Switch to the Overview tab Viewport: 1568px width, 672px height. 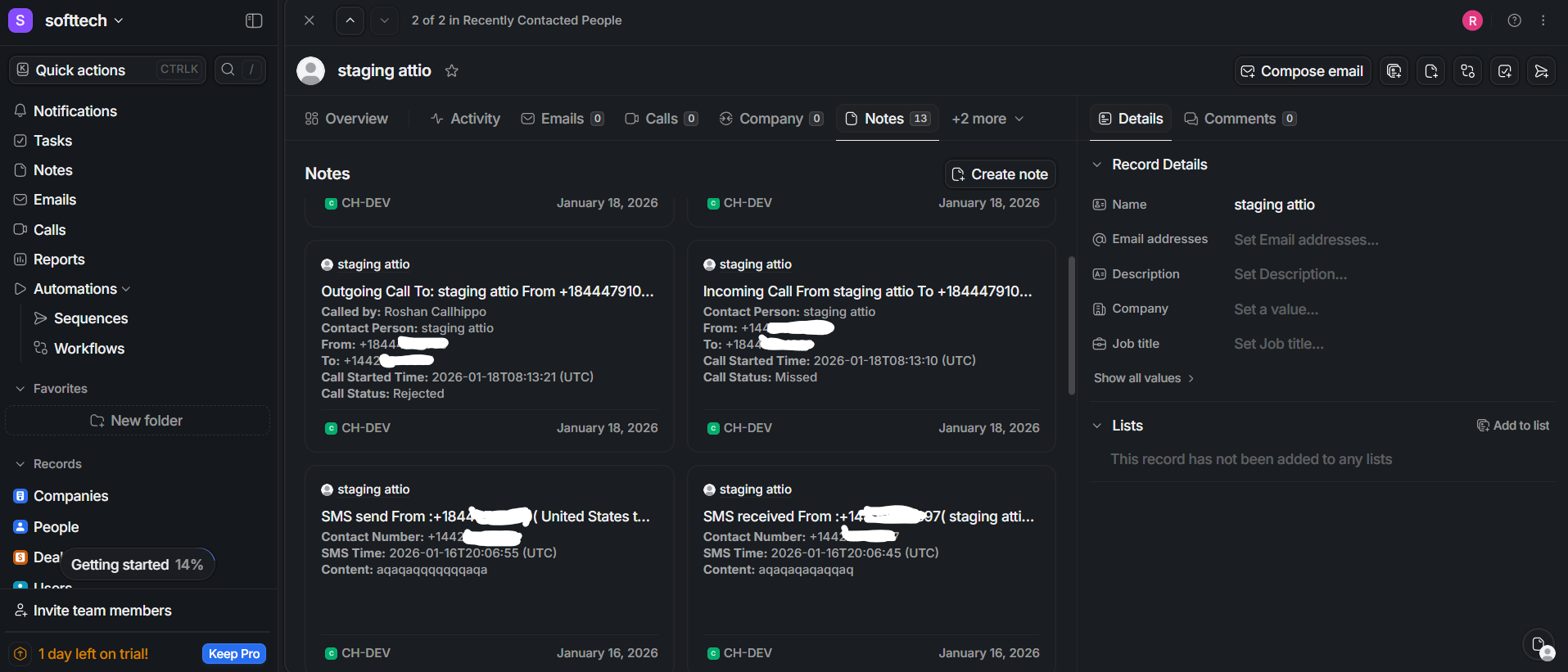346,119
